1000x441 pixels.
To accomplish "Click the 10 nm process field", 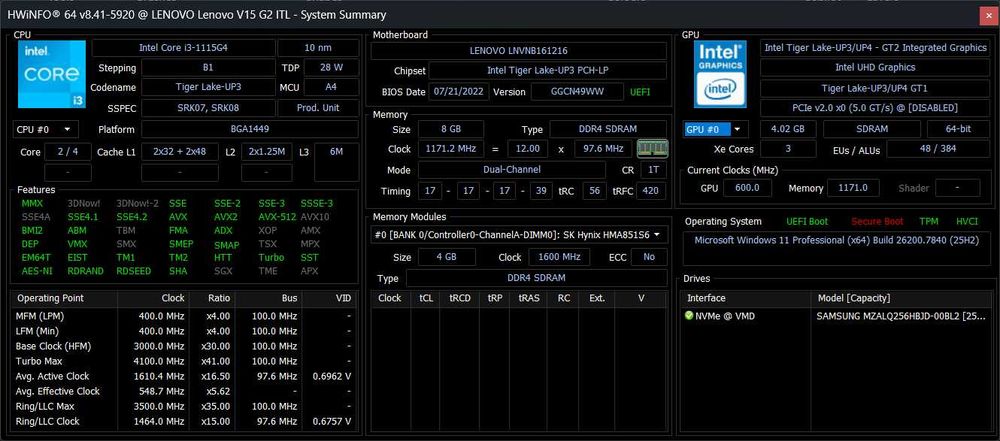I will 318,48.
